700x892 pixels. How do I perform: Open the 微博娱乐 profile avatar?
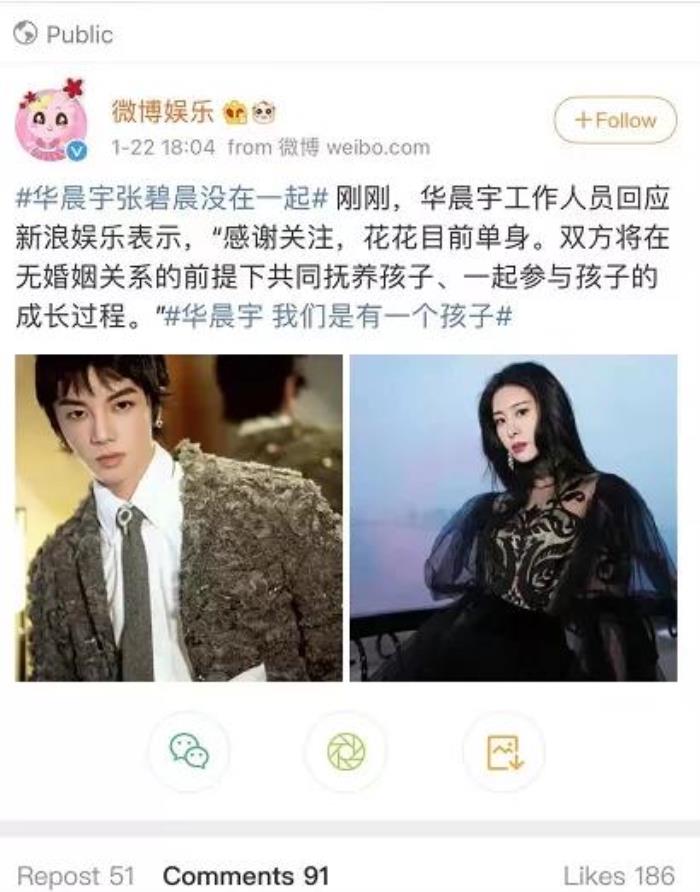pyautogui.click(x=51, y=121)
